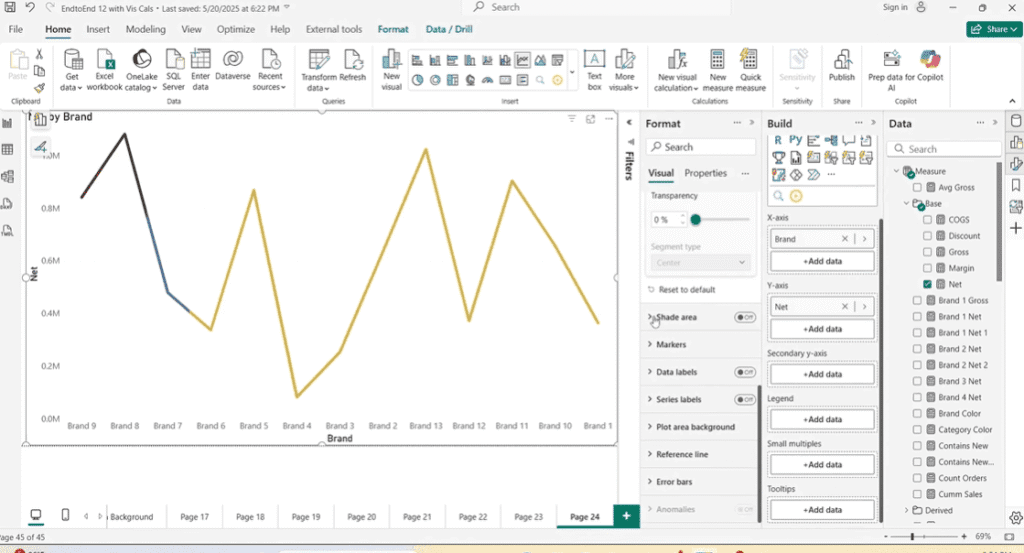Select the Python visual icon
This screenshot has height=553, width=1024.
(x=795, y=140)
